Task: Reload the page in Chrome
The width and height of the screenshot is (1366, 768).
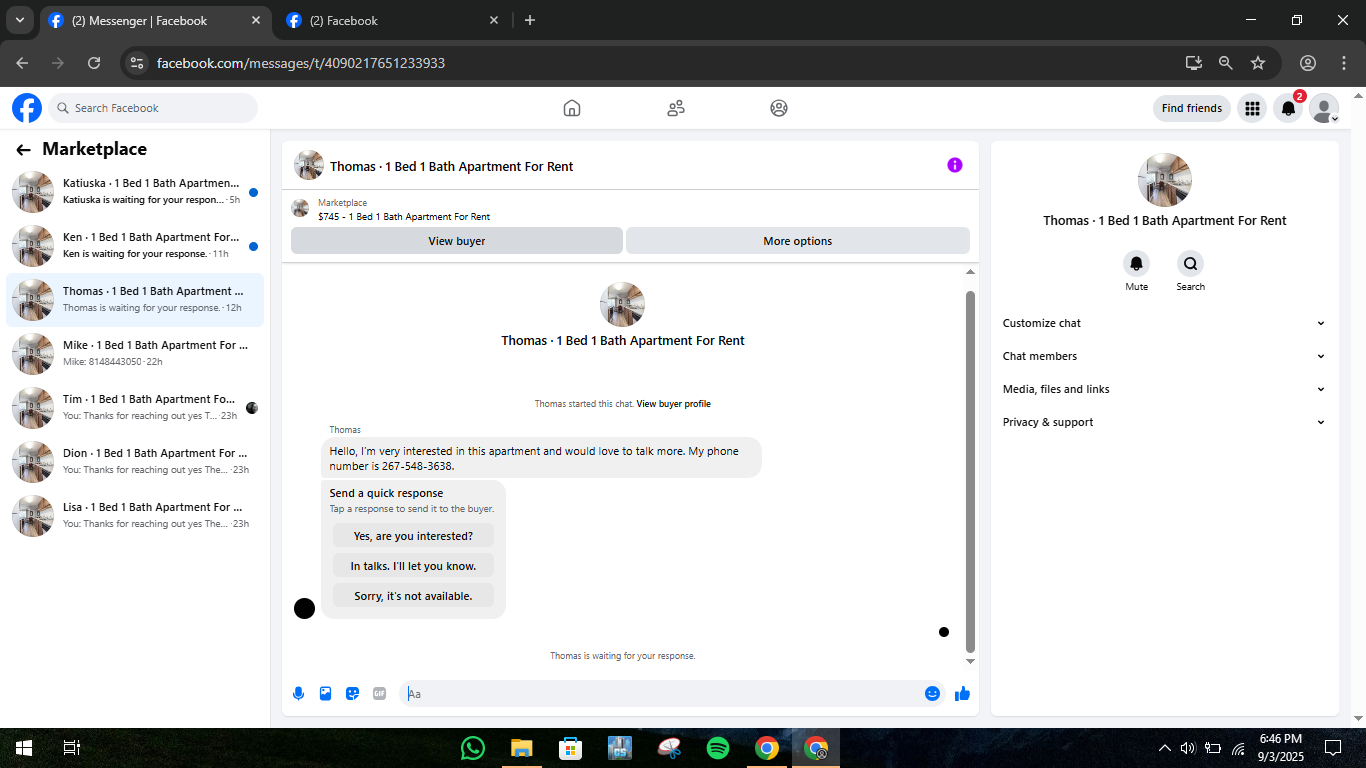Action: pyautogui.click(x=94, y=62)
